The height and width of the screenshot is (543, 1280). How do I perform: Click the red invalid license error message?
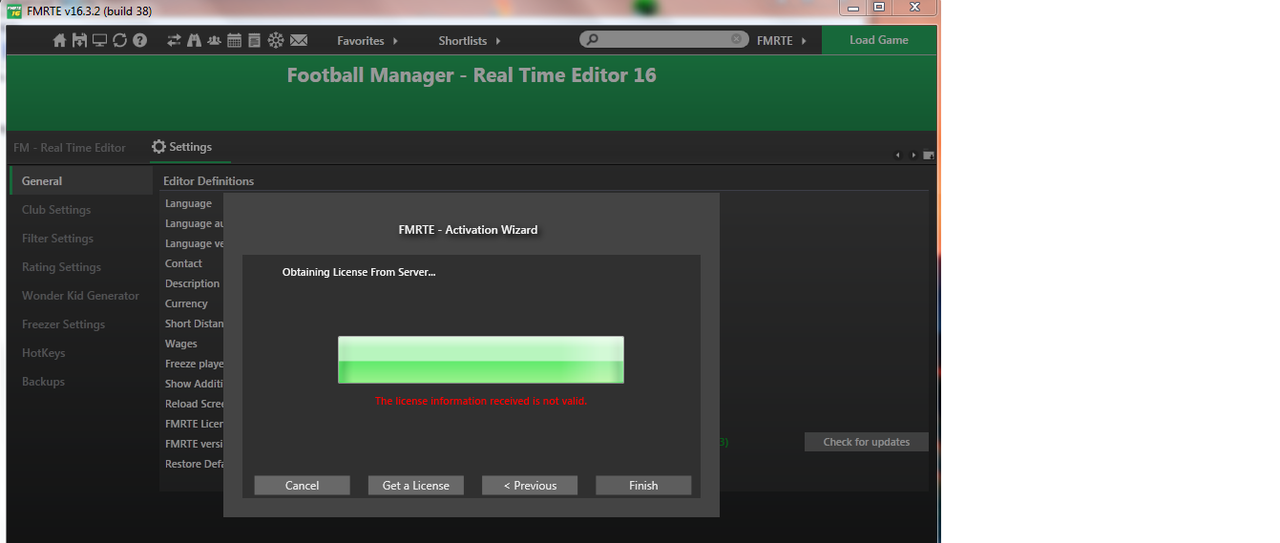481,401
